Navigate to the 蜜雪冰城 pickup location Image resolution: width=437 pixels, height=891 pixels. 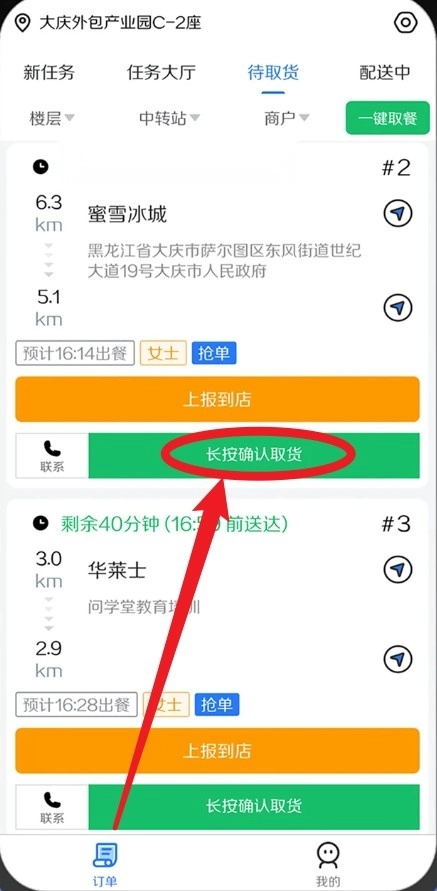pyautogui.click(x=397, y=214)
